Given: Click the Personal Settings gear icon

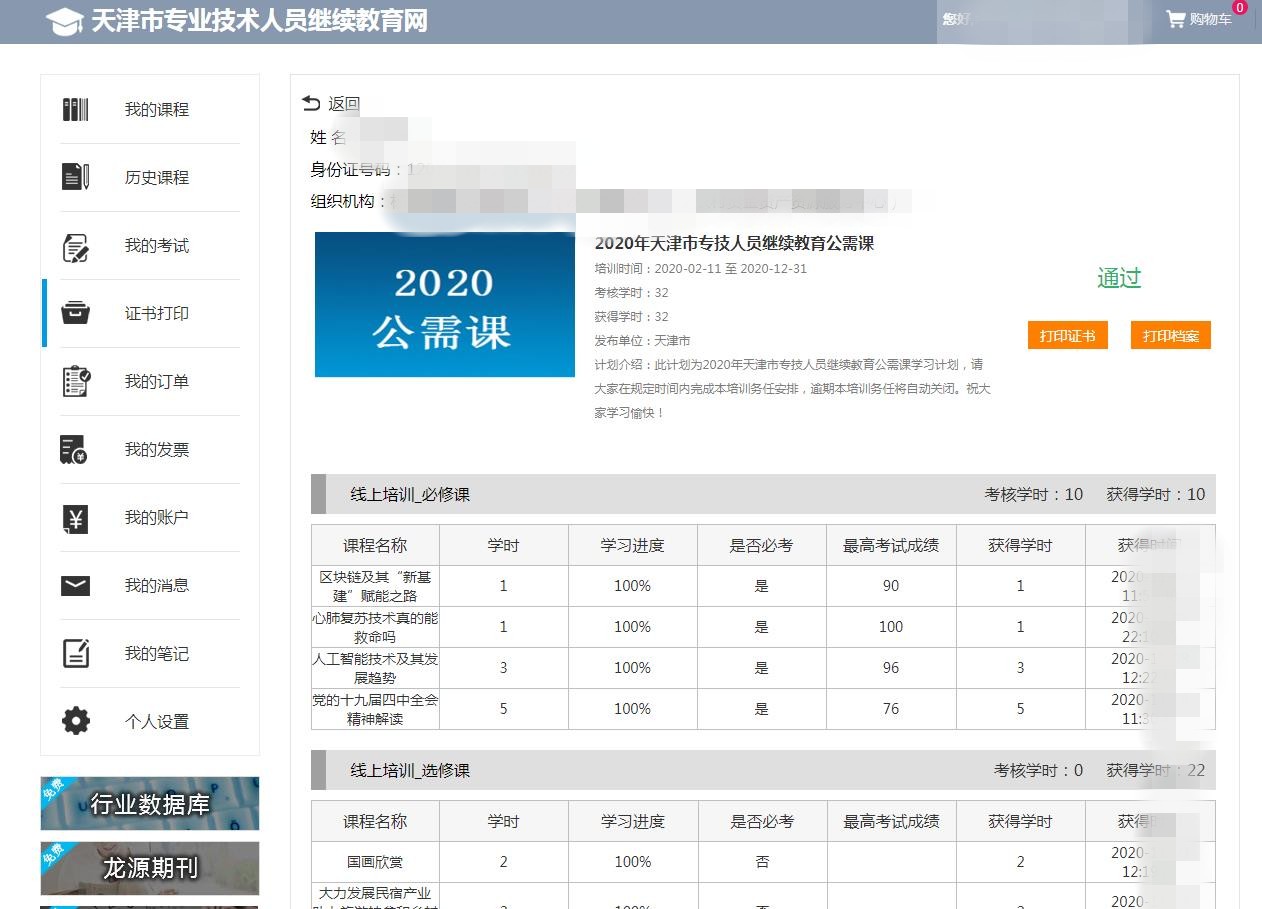Looking at the screenshot, I should coord(76,721).
